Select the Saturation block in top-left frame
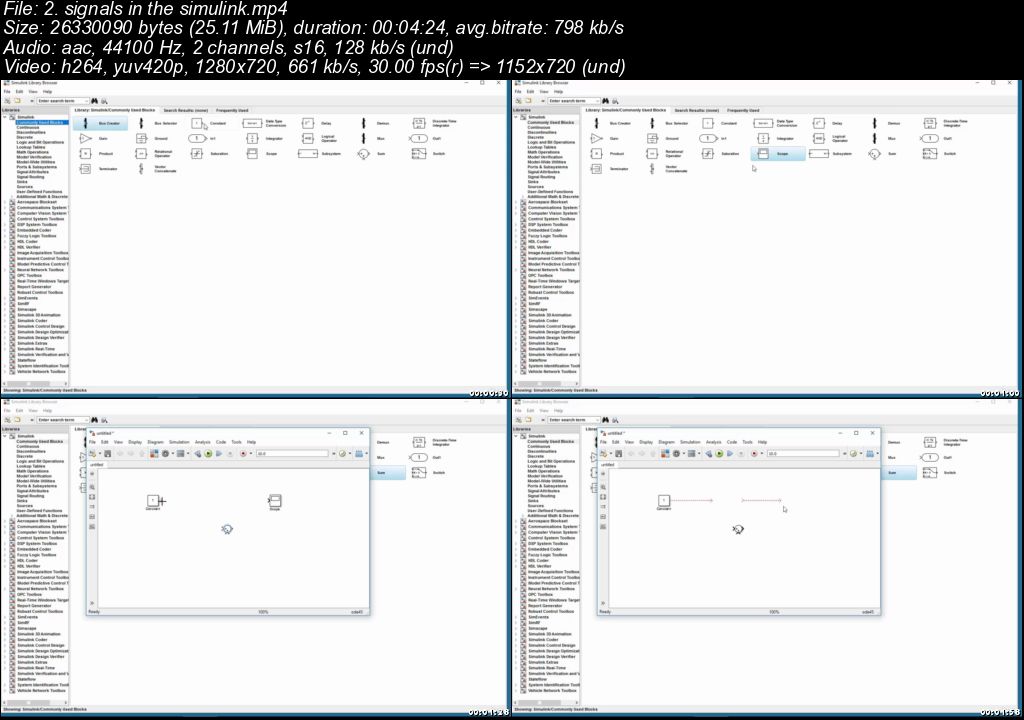The image size is (1024, 720). point(209,154)
